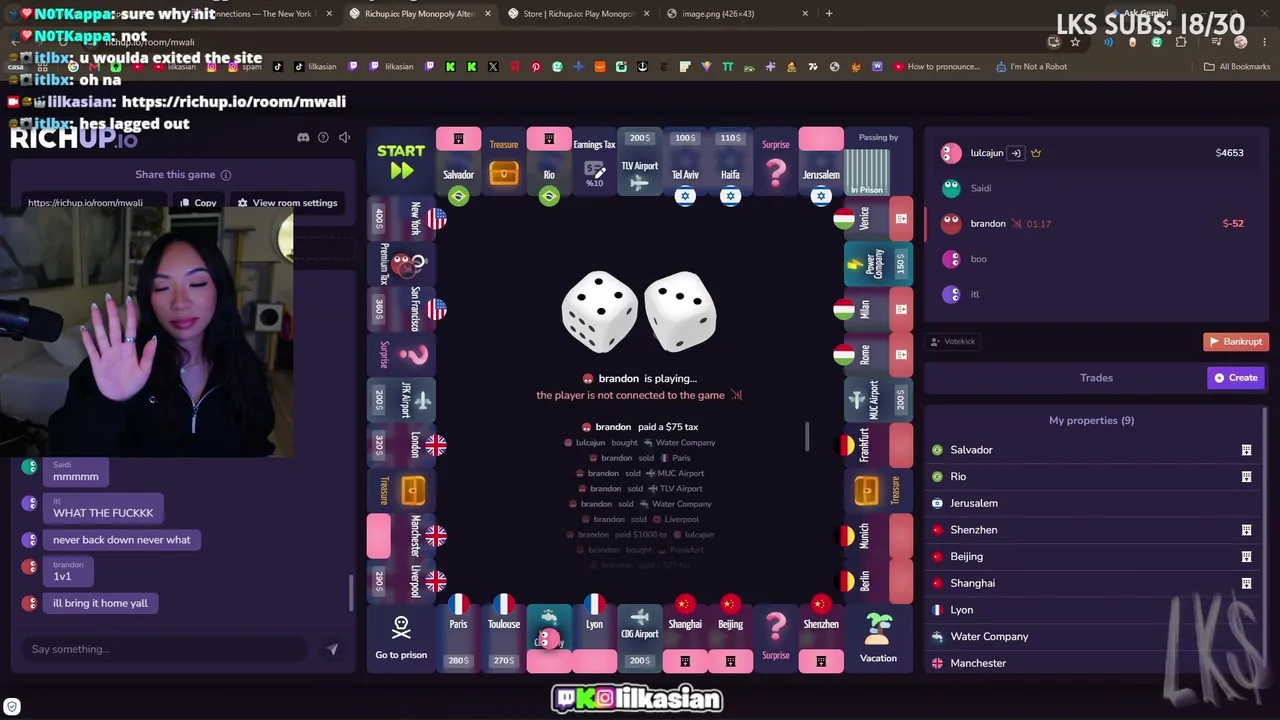Open the All Bookmarks folder
The width and height of the screenshot is (1280, 720).
[1237, 67]
